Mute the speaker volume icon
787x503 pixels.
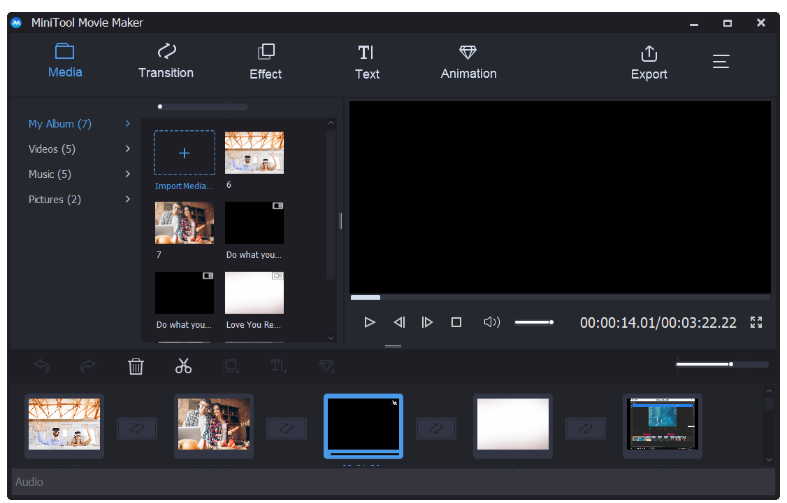(491, 322)
